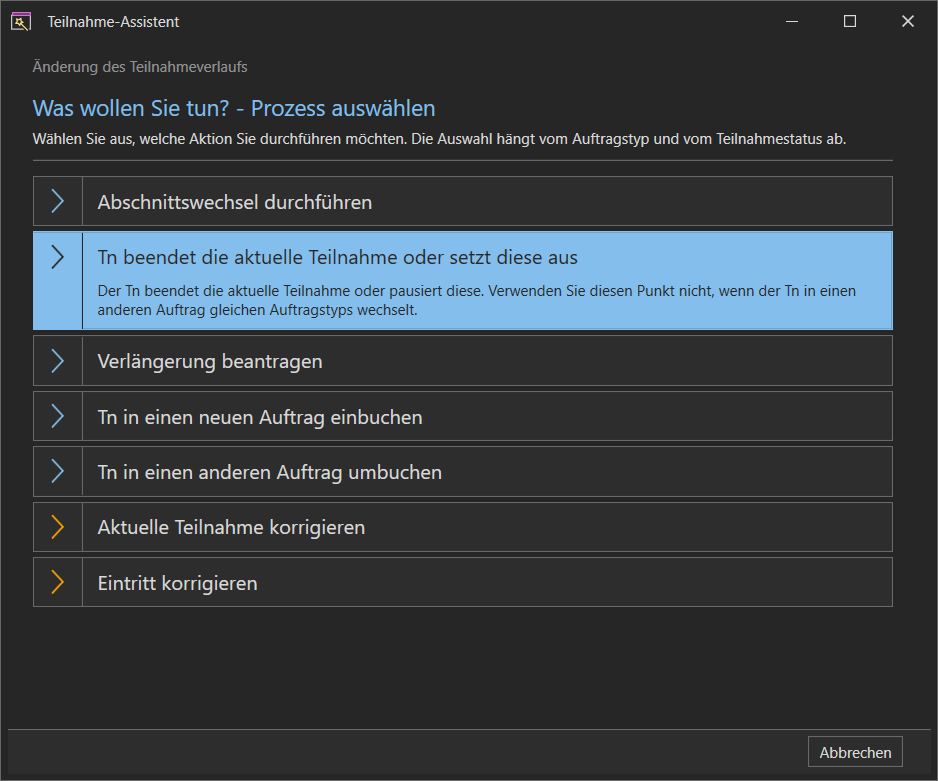This screenshot has width=938, height=781.
Task: Click the Teilnahme-Assistent wizard icon in title bar
Action: [x=21, y=22]
